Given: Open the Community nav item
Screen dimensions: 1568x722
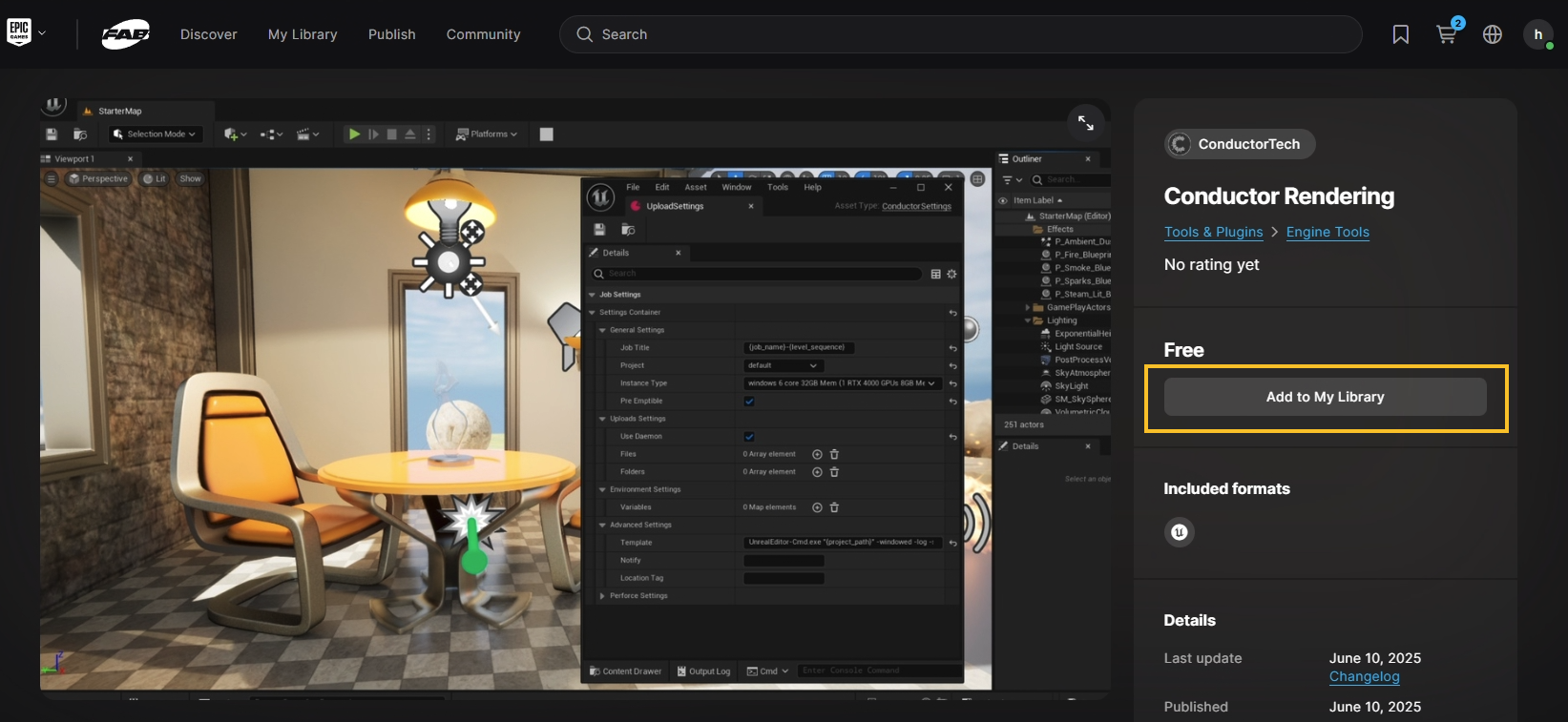Looking at the screenshot, I should coord(484,34).
